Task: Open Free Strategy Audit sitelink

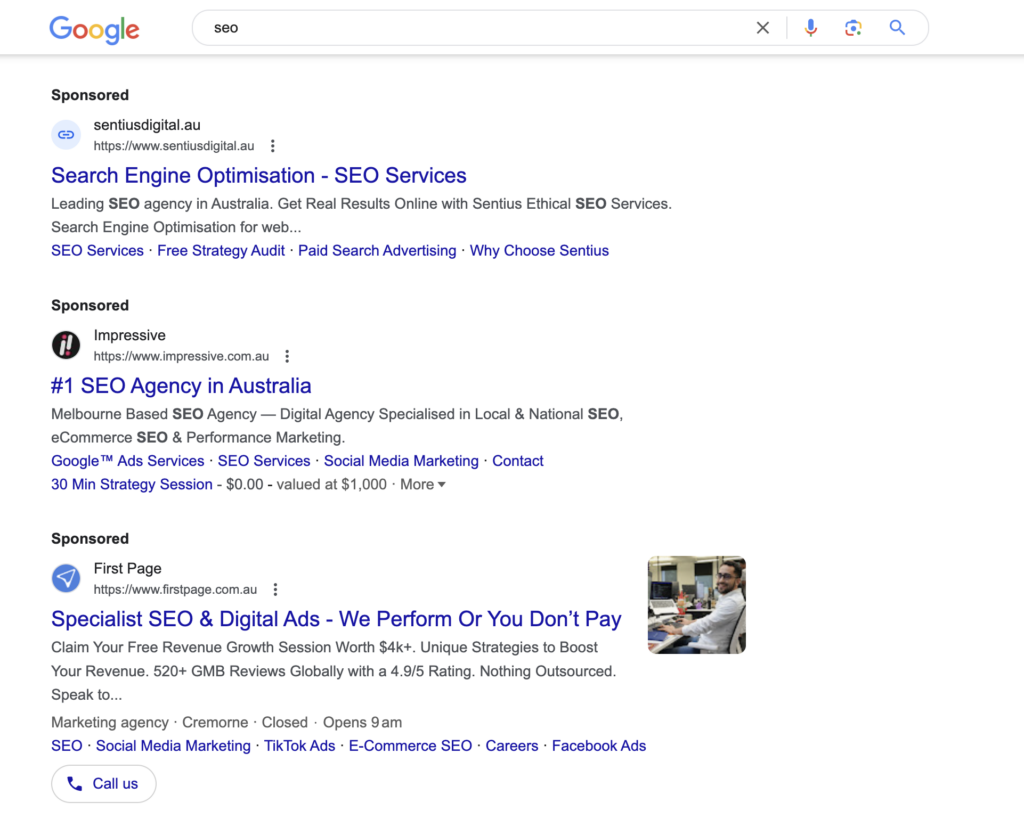Action: [x=221, y=251]
